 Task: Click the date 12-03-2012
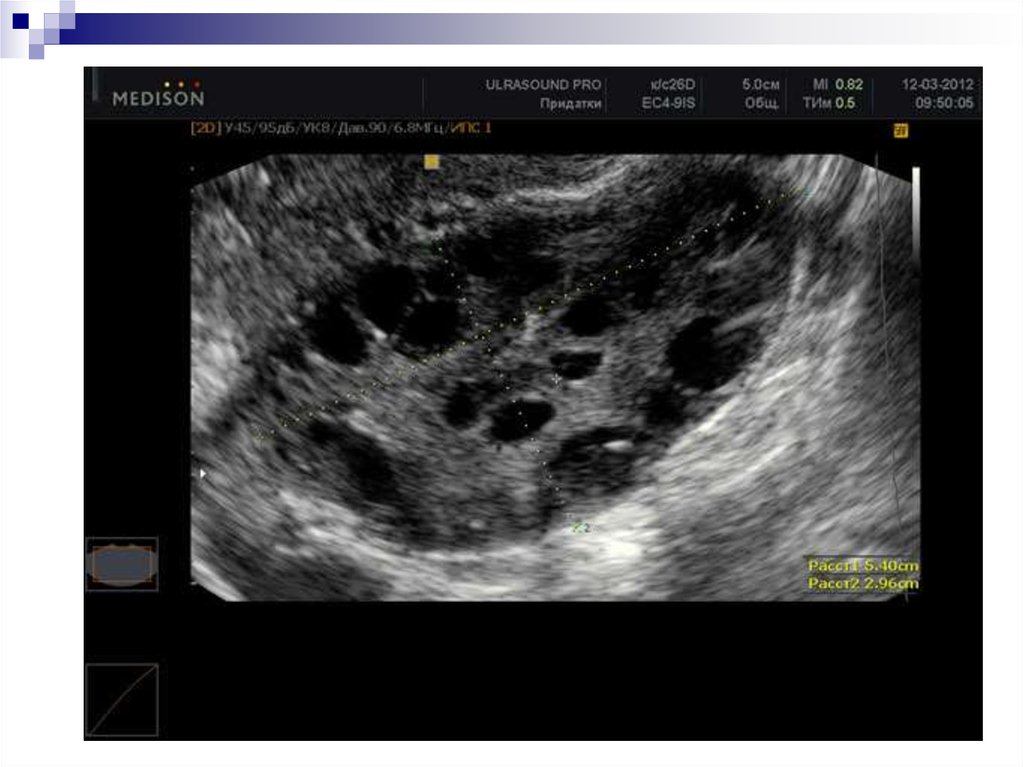click(x=936, y=85)
